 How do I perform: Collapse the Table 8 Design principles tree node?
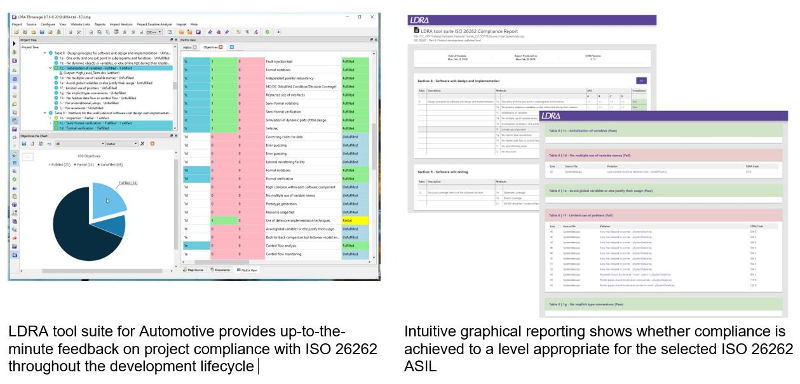[x=44, y=53]
